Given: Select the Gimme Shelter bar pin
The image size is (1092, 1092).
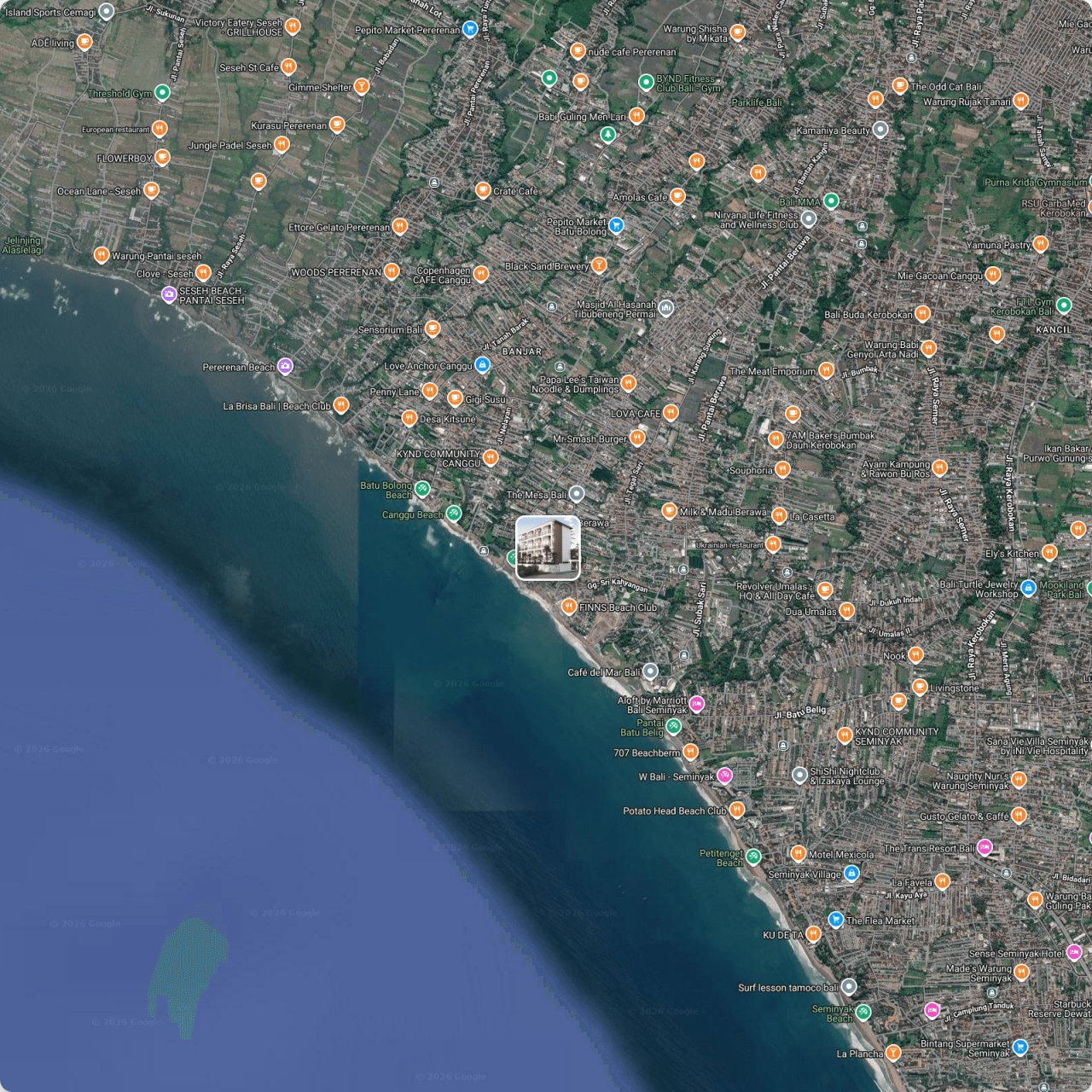Looking at the screenshot, I should point(362,87).
